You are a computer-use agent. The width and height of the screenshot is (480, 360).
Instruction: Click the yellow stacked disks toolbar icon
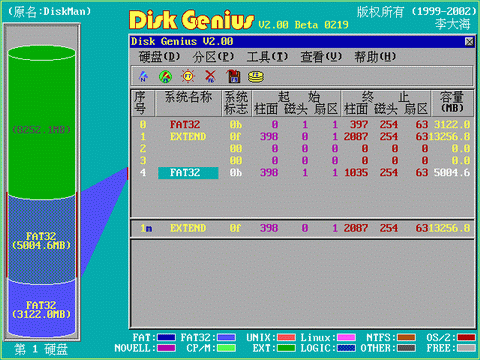pyautogui.click(x=256, y=77)
